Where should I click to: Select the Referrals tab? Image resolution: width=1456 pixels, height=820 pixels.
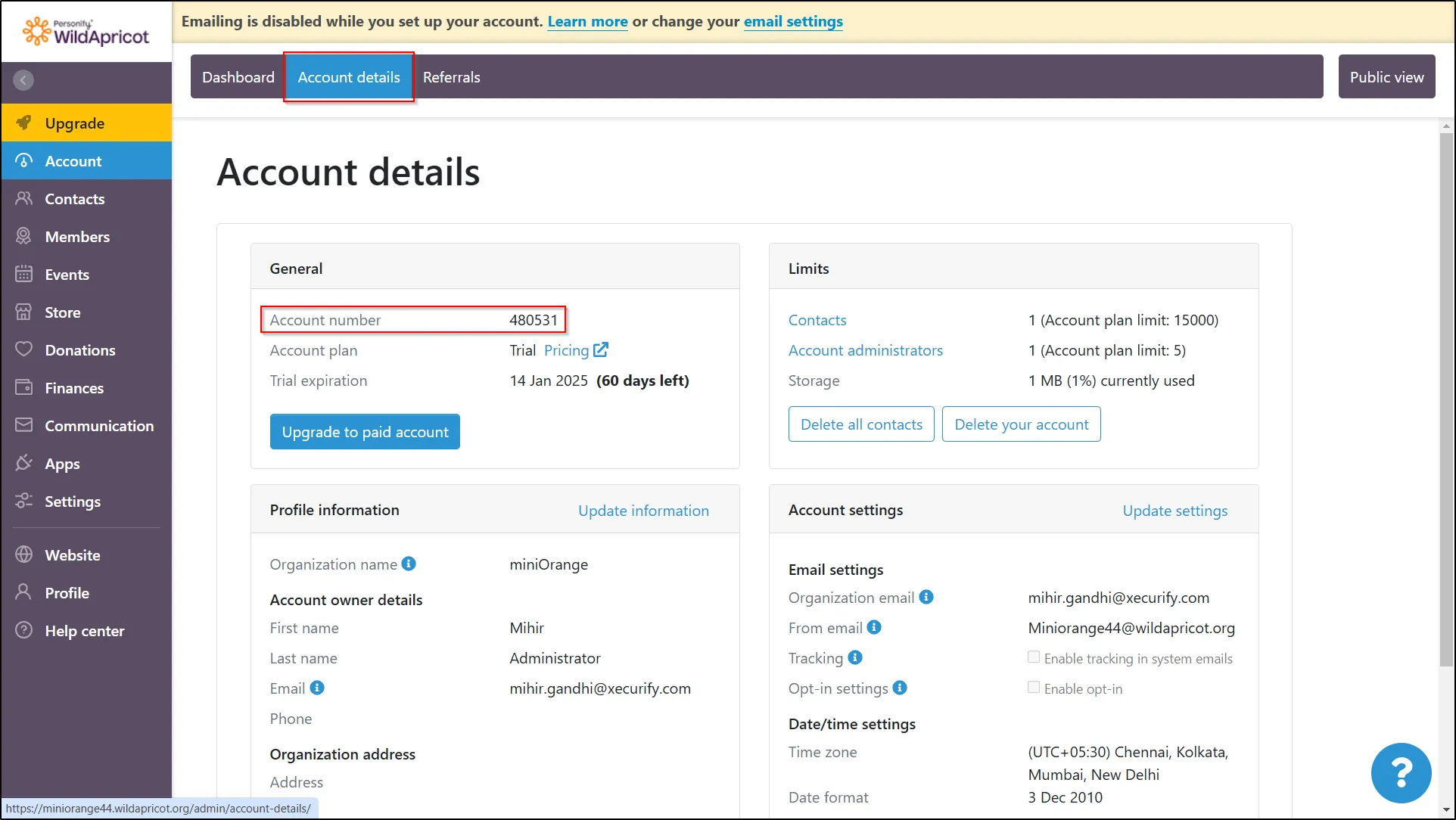pyautogui.click(x=451, y=77)
